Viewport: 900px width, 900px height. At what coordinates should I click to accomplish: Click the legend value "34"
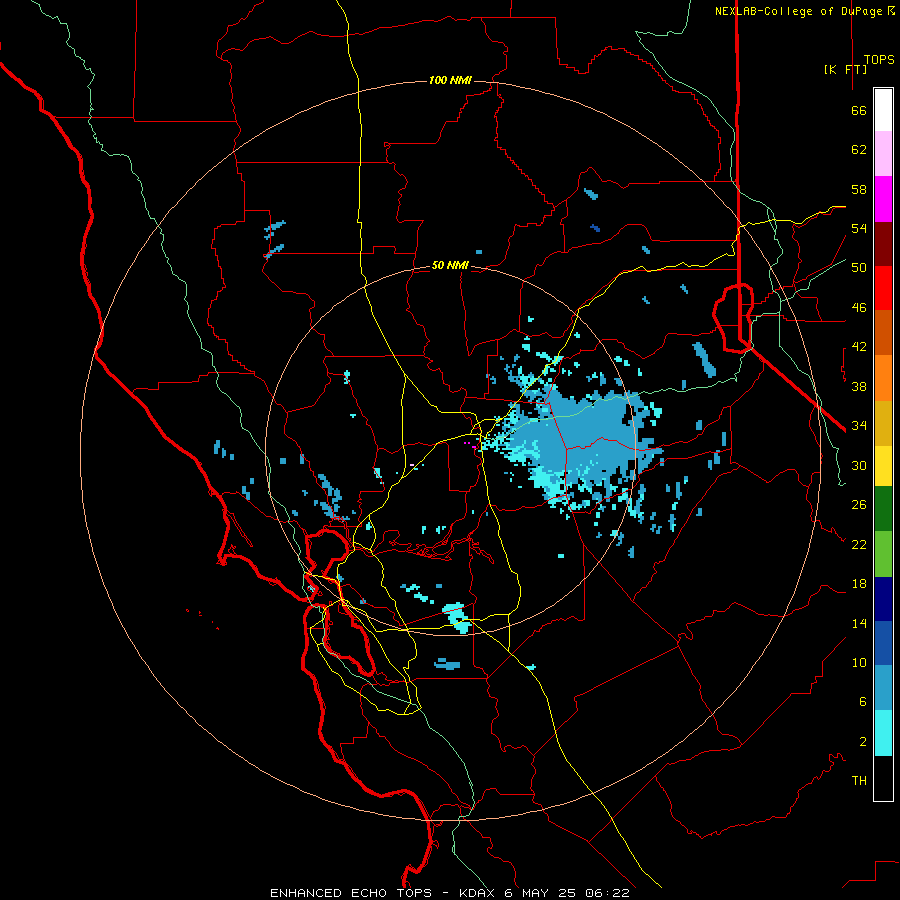click(859, 426)
